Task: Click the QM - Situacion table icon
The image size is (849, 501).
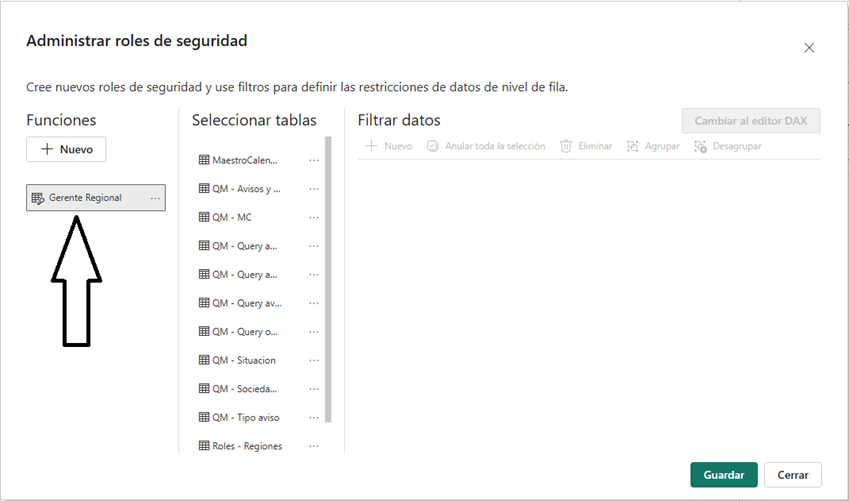Action: (204, 360)
